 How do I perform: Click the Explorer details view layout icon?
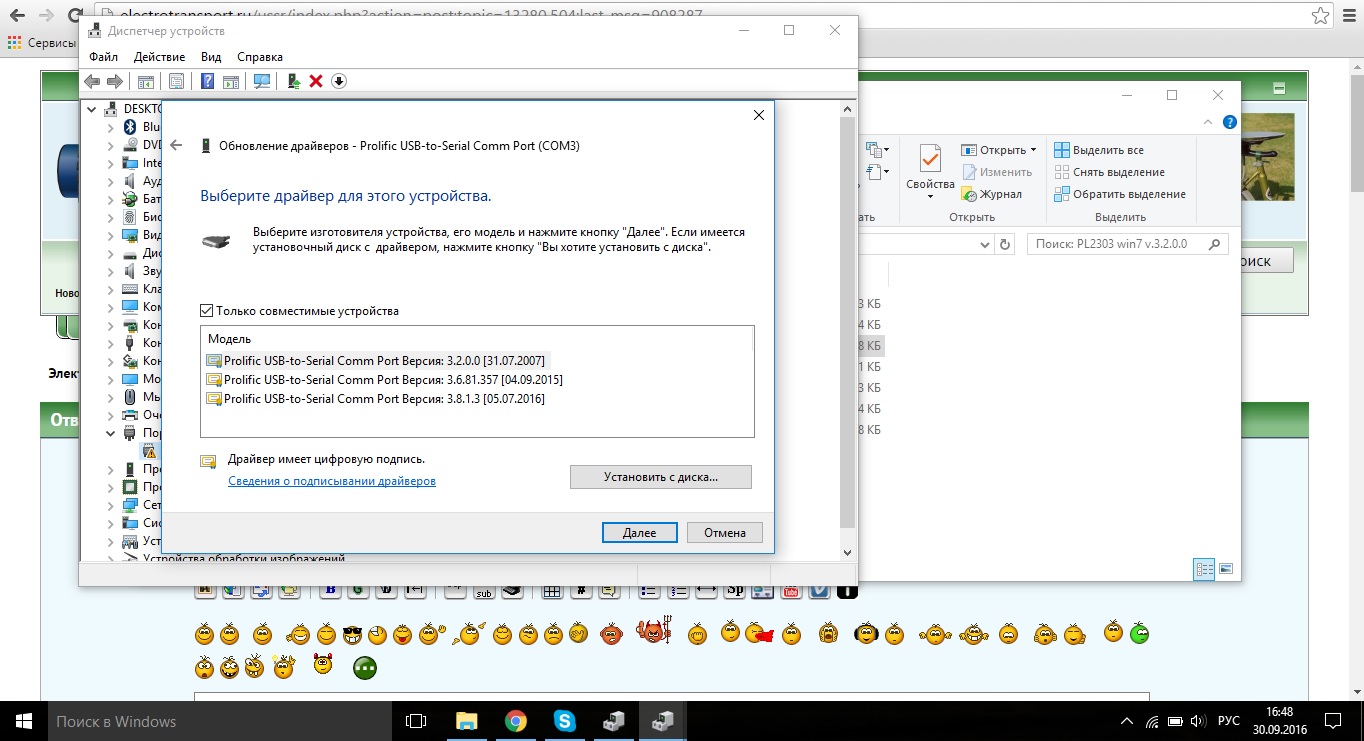coord(1204,569)
